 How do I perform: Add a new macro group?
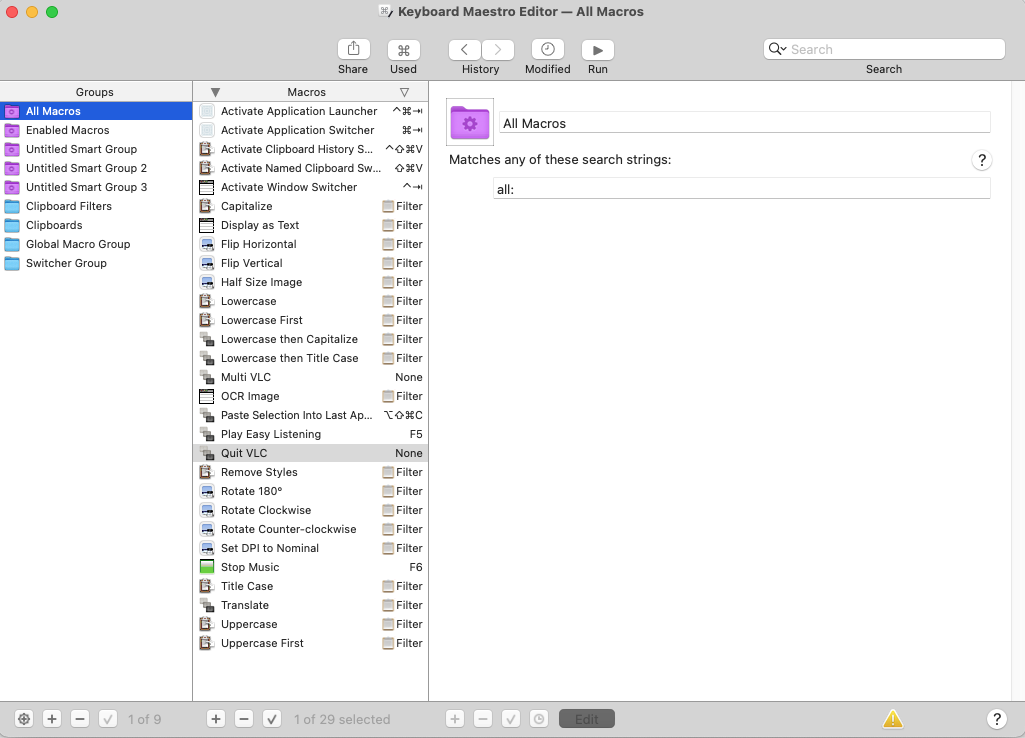click(x=52, y=718)
